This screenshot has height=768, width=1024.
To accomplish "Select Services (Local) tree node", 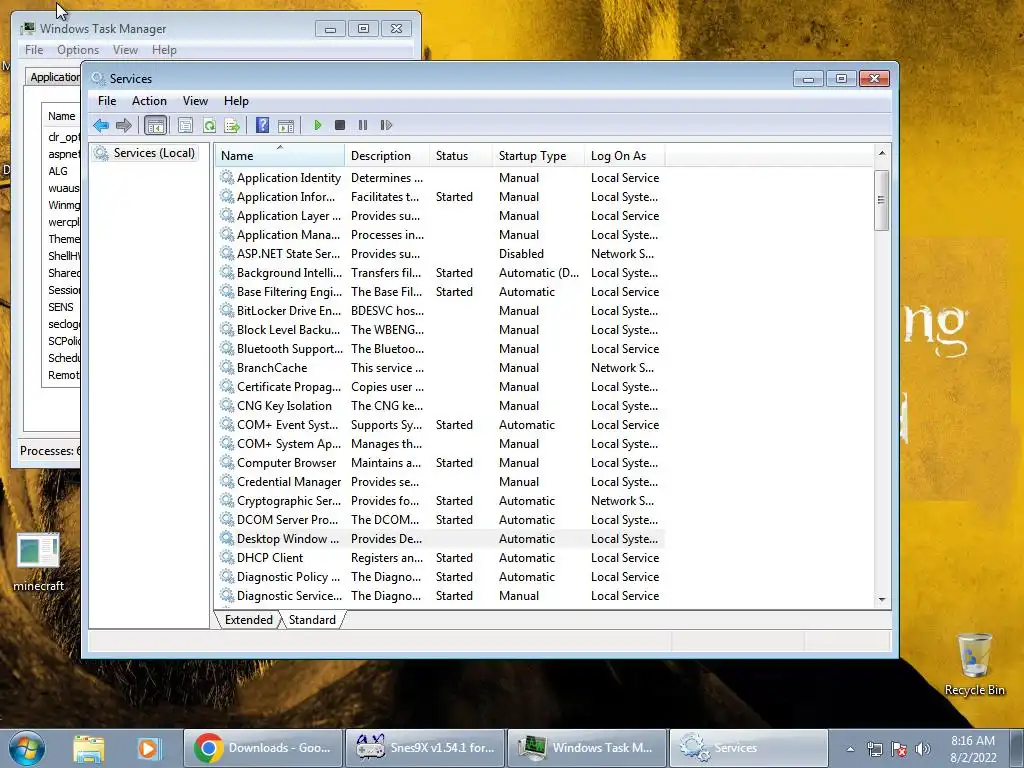I will click(145, 153).
